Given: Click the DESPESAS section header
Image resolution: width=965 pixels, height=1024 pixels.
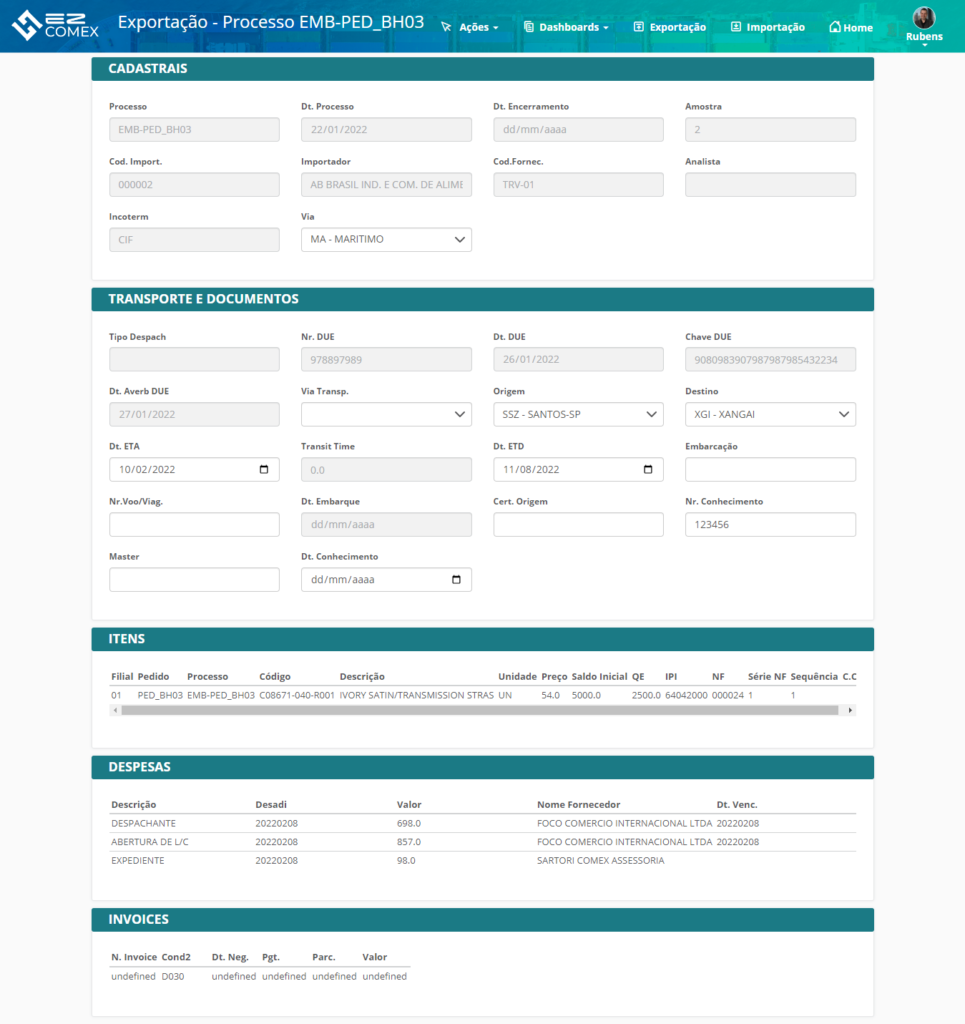Looking at the screenshot, I should point(482,767).
